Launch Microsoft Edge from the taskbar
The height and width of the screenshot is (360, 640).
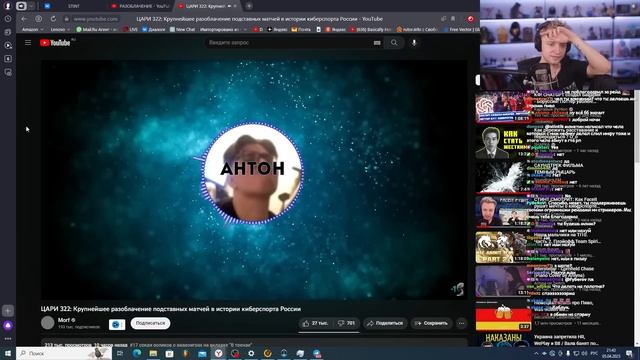coord(136,353)
